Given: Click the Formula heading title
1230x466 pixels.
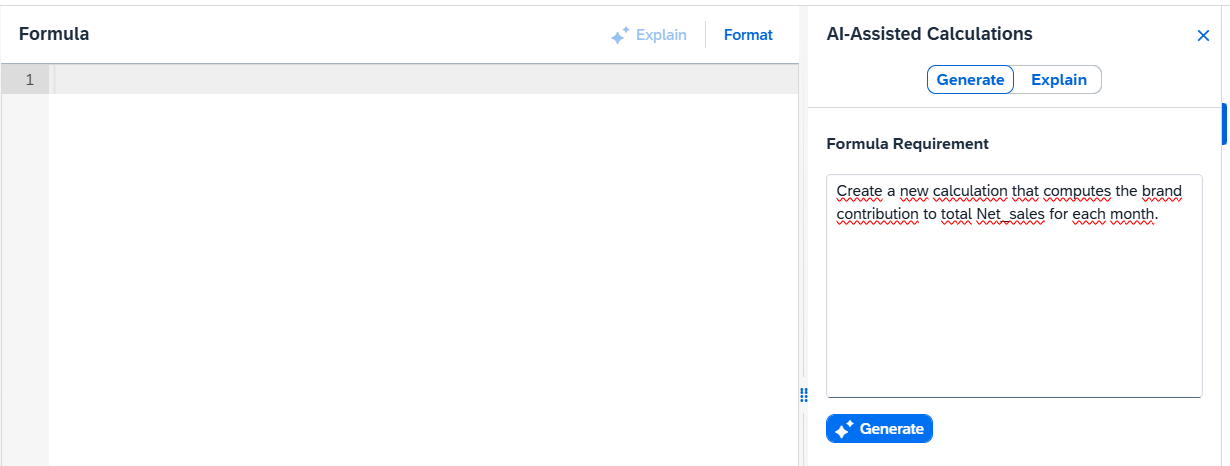Looking at the screenshot, I should click(54, 34).
